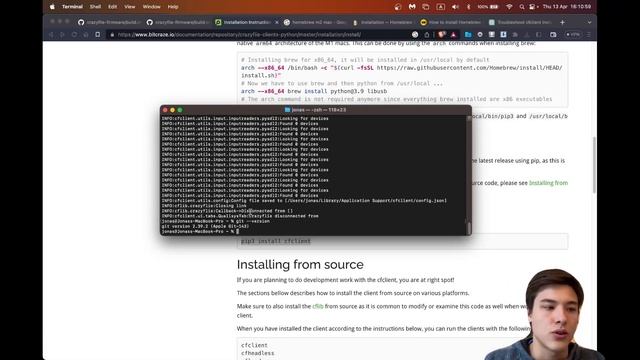Click the pip3 install cfclient code
The width and height of the screenshot is (640, 360).
tap(276, 241)
